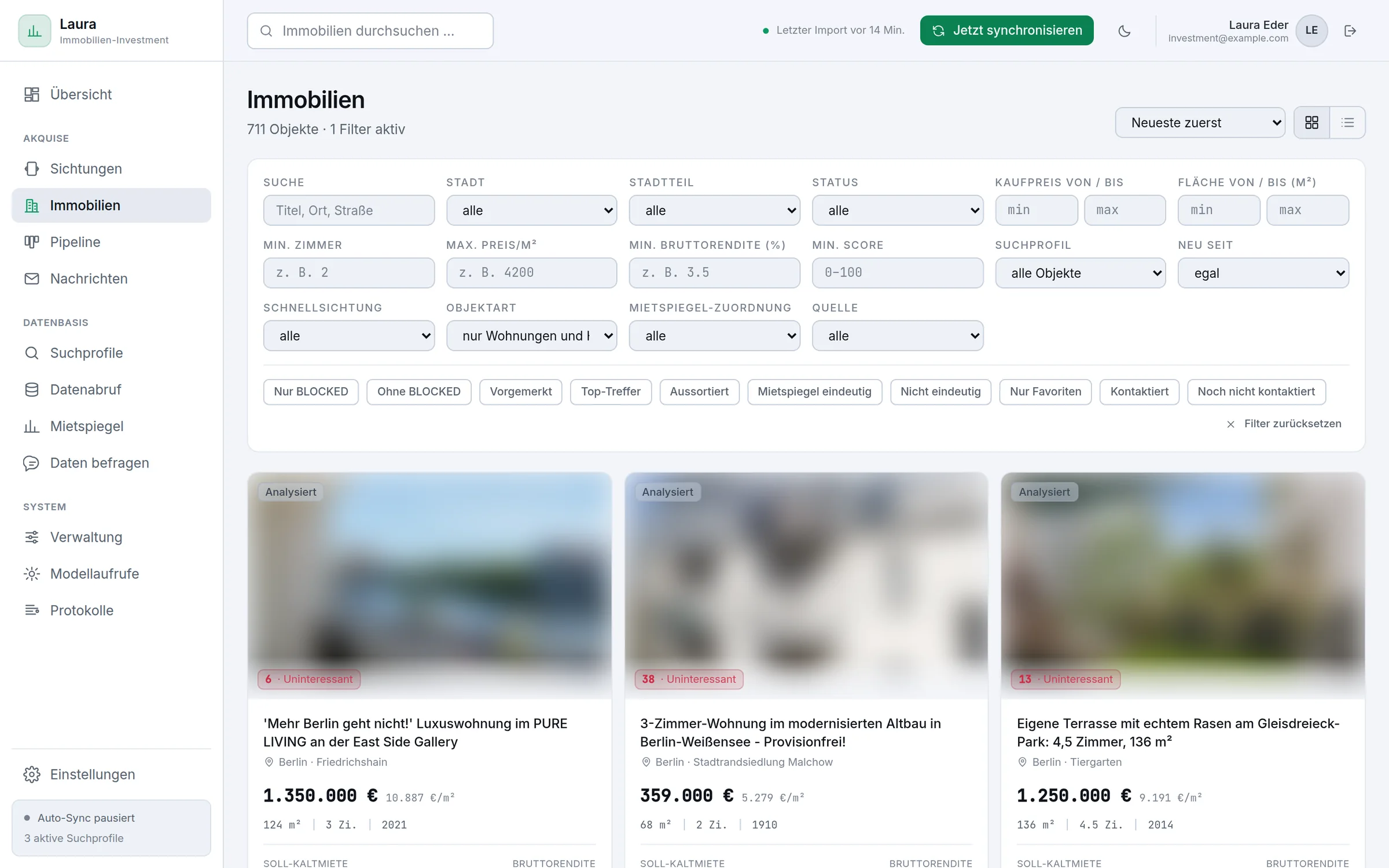Open the Stadtteil dropdown
This screenshot has height=868, width=1389.
714,210
